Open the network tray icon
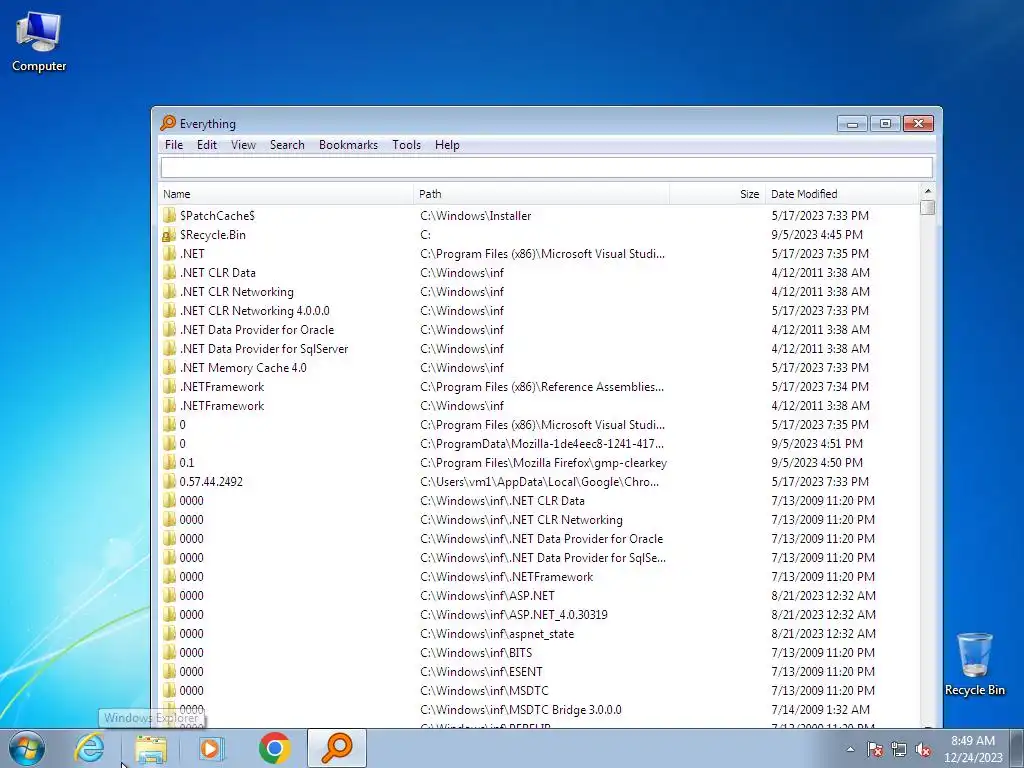 coord(899,749)
